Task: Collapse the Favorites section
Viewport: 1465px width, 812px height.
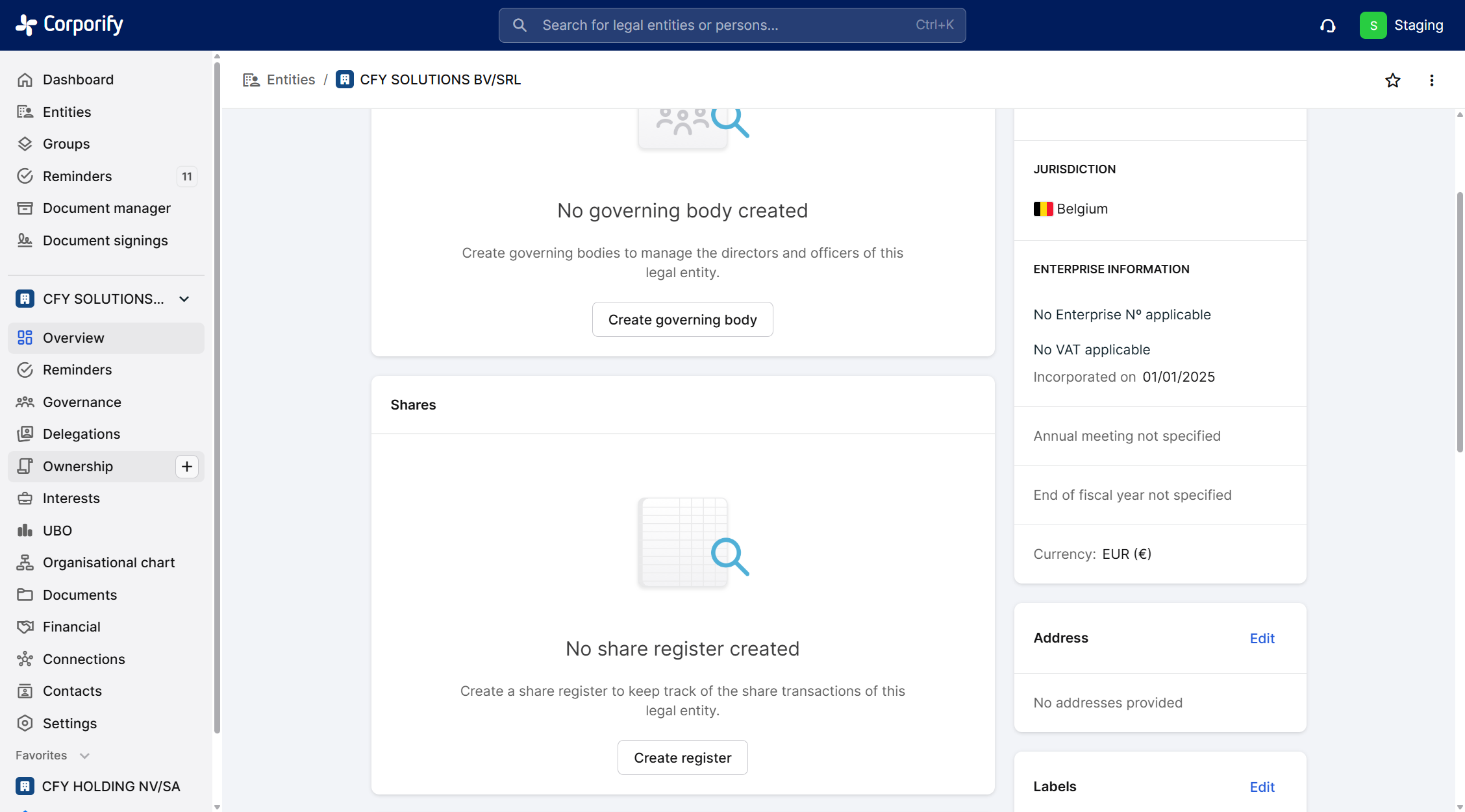Action: point(84,756)
